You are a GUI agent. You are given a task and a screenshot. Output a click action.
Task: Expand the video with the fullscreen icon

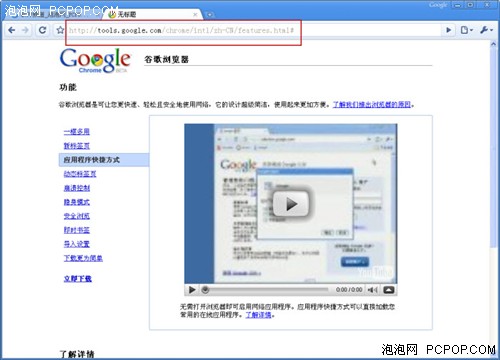pyautogui.click(x=389, y=290)
